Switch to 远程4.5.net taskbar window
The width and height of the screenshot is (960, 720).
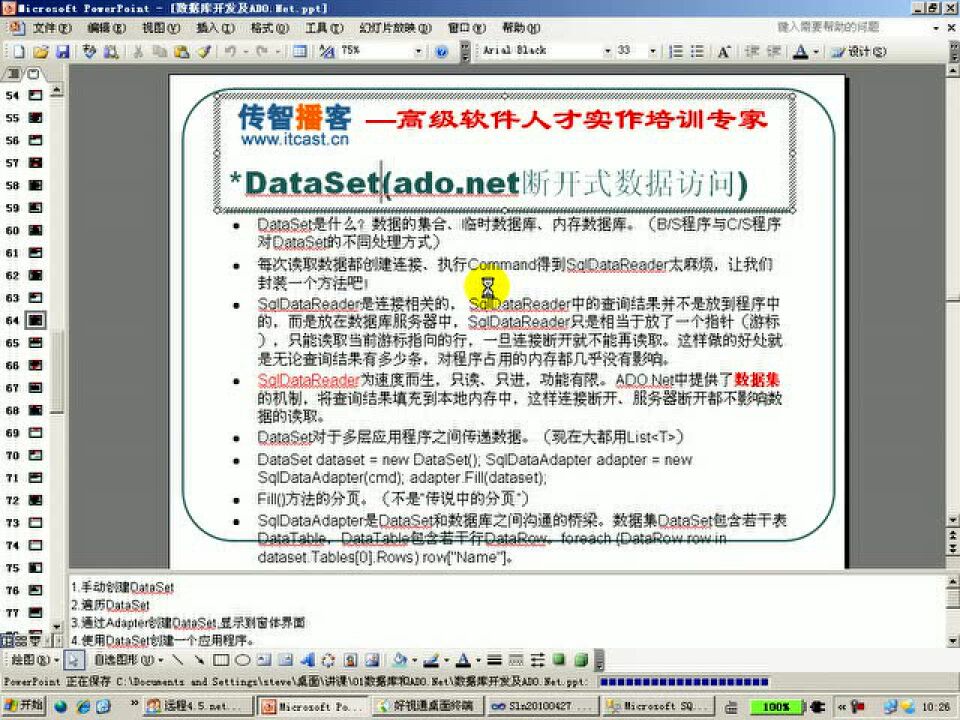click(x=198, y=706)
